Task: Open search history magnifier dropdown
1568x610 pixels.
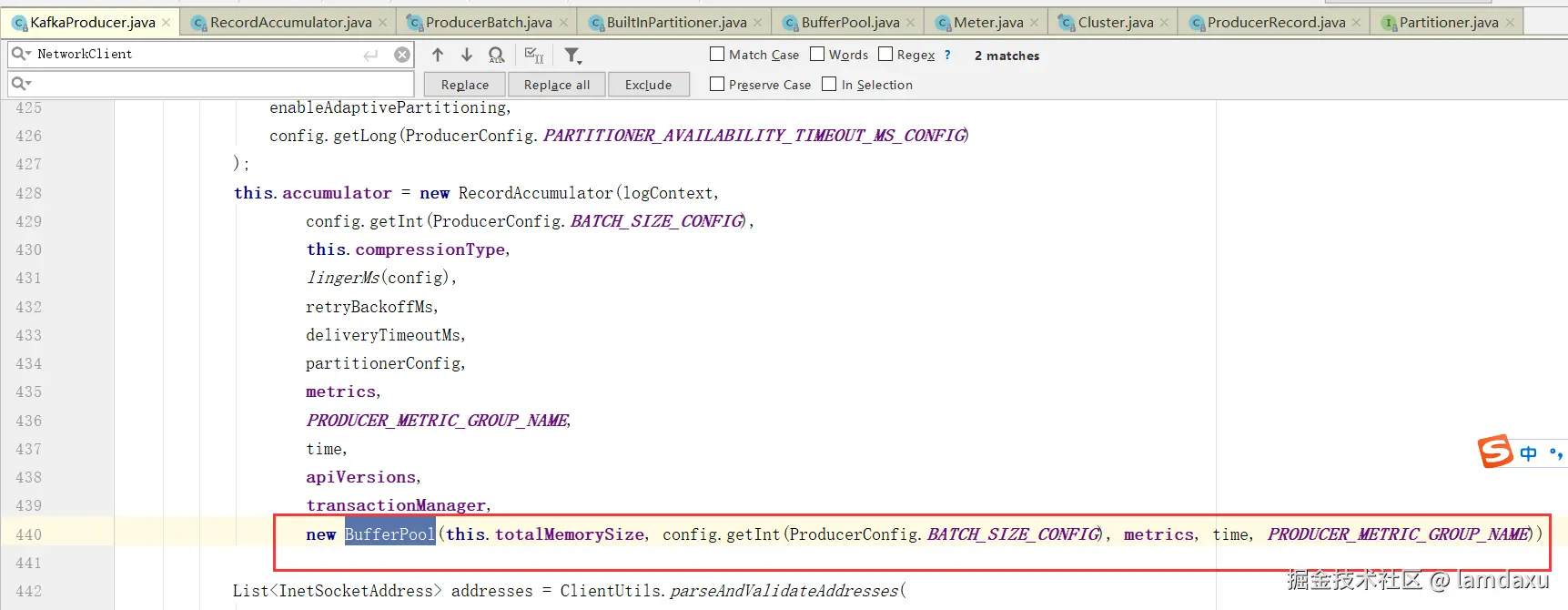Action: (x=21, y=55)
